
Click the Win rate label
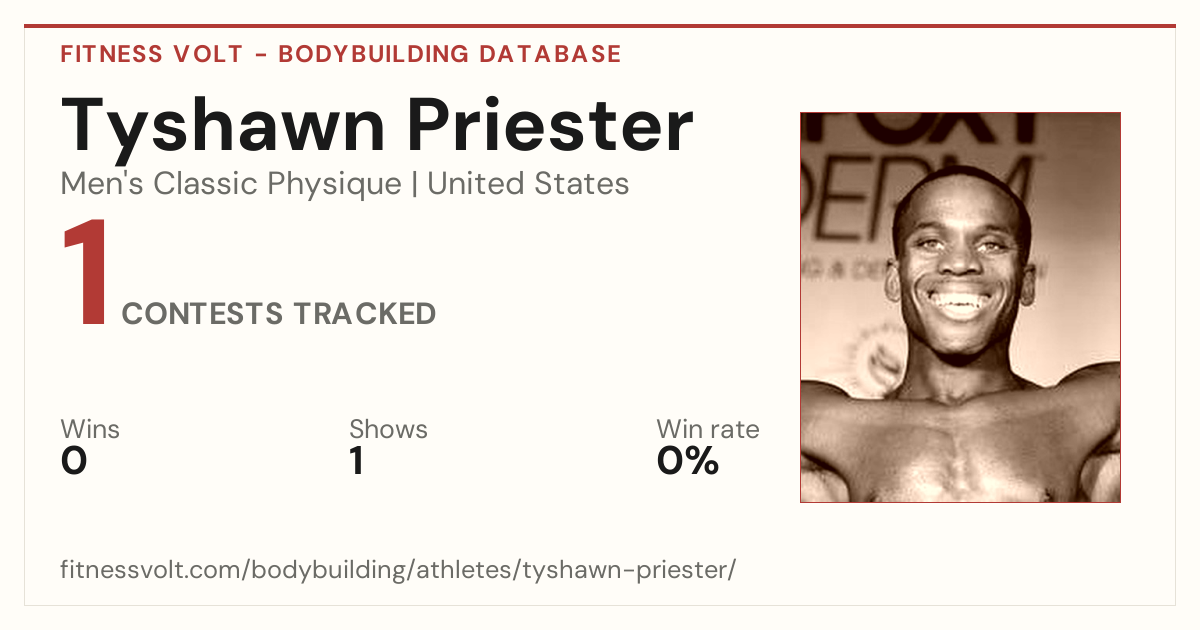[x=708, y=429]
